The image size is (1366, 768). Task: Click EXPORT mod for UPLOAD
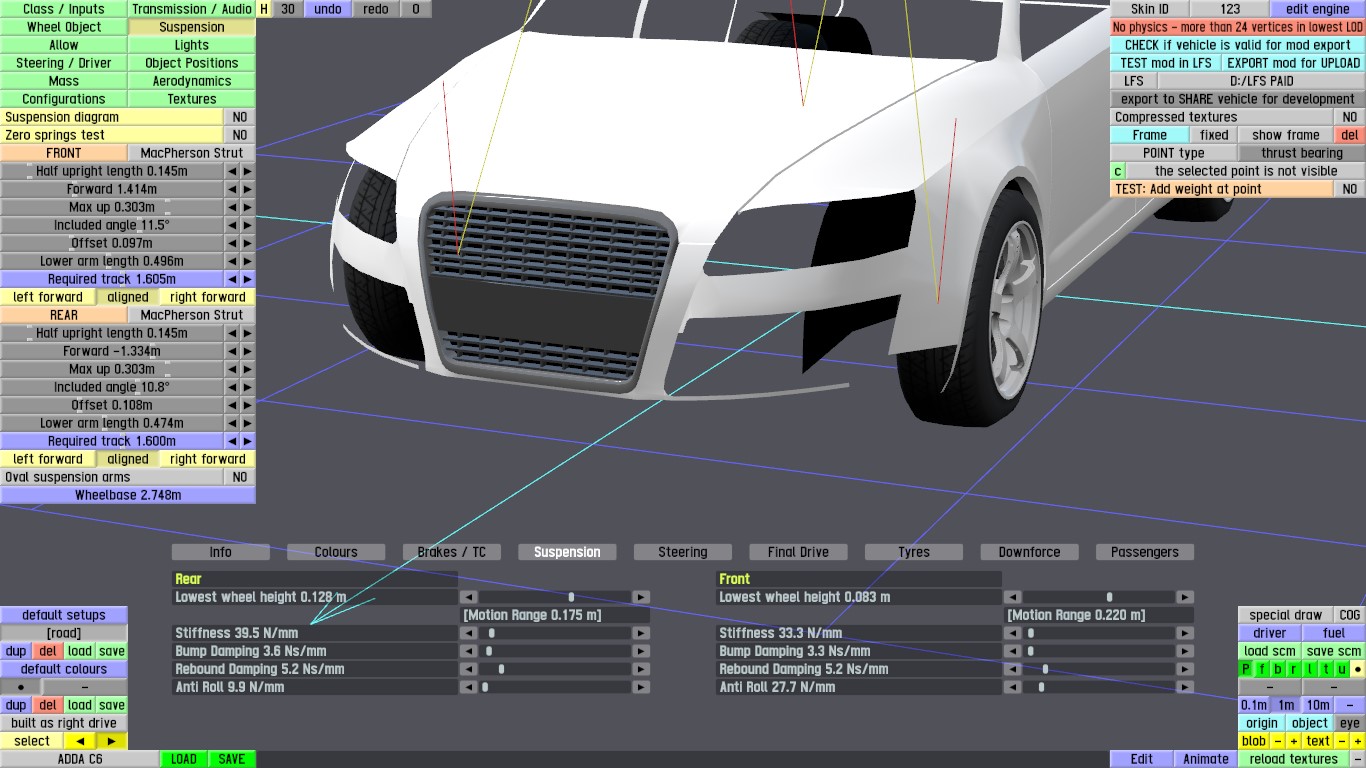1294,63
